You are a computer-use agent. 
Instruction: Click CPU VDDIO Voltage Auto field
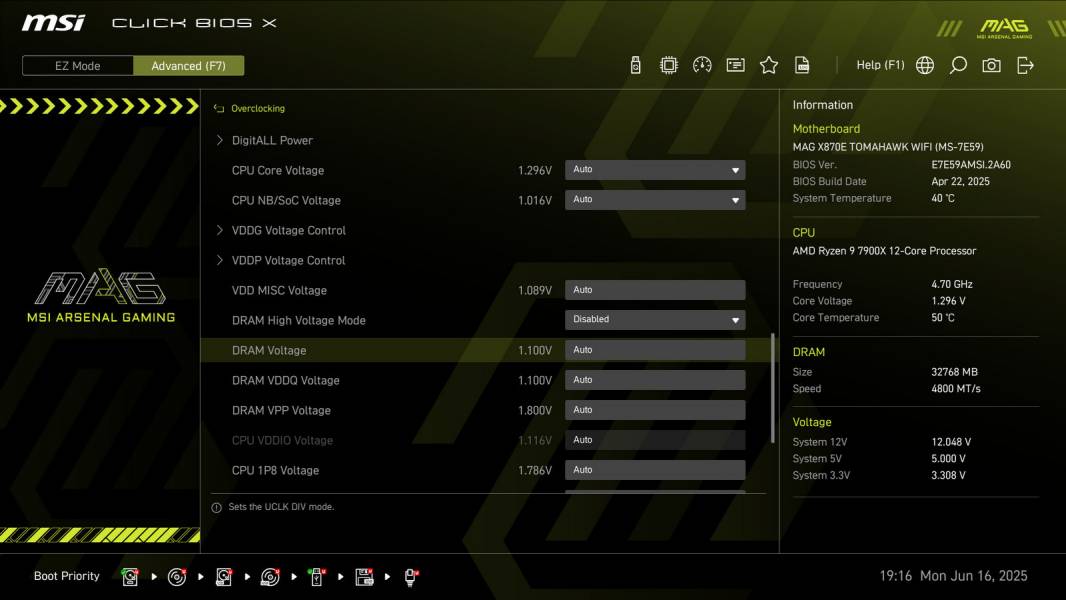coord(655,440)
